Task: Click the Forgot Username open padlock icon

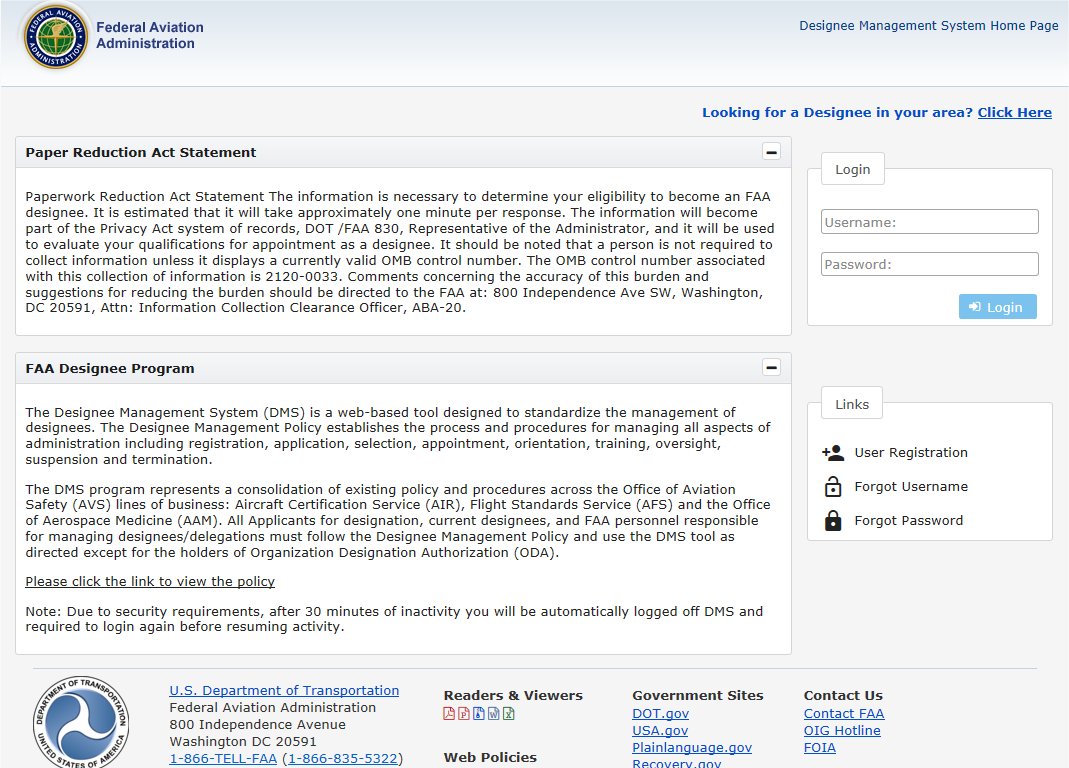Action: 832,486
